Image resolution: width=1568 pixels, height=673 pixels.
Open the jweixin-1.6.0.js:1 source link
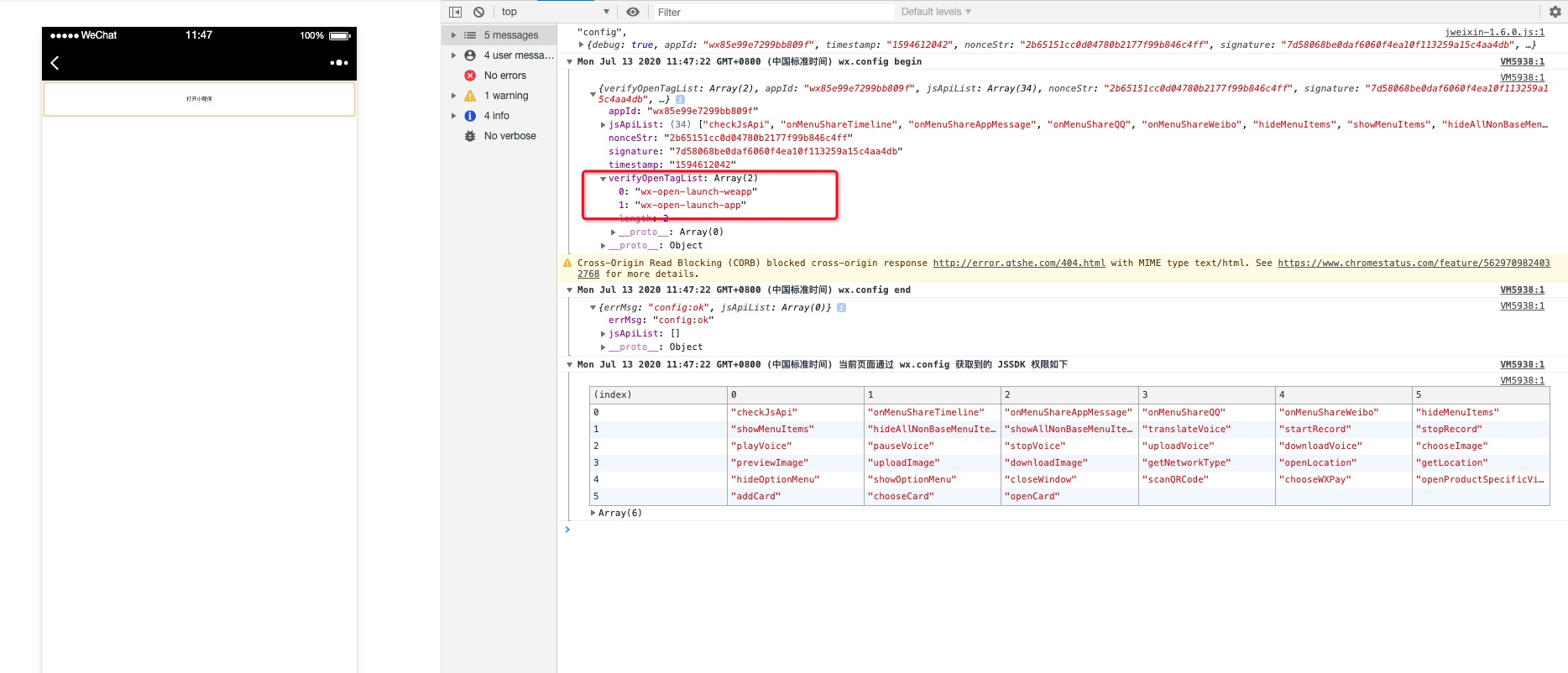1494,32
